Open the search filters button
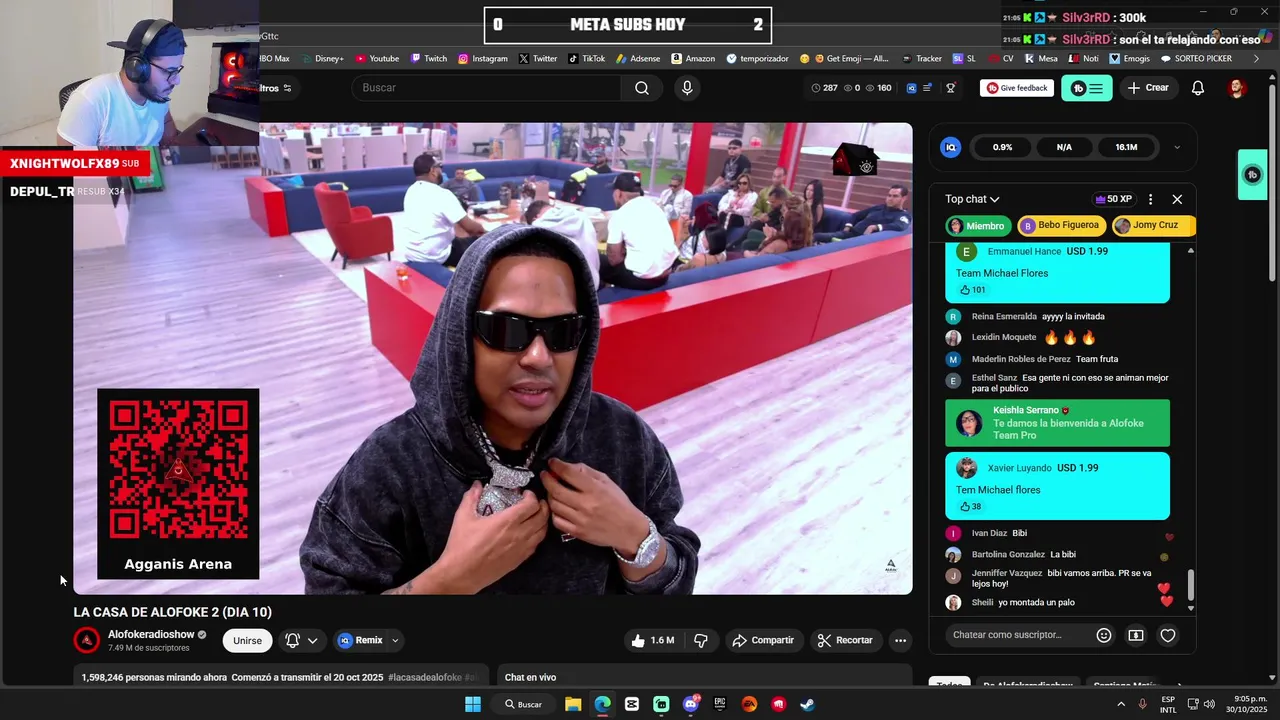Screen dimensions: 1280x720 (x=276, y=88)
